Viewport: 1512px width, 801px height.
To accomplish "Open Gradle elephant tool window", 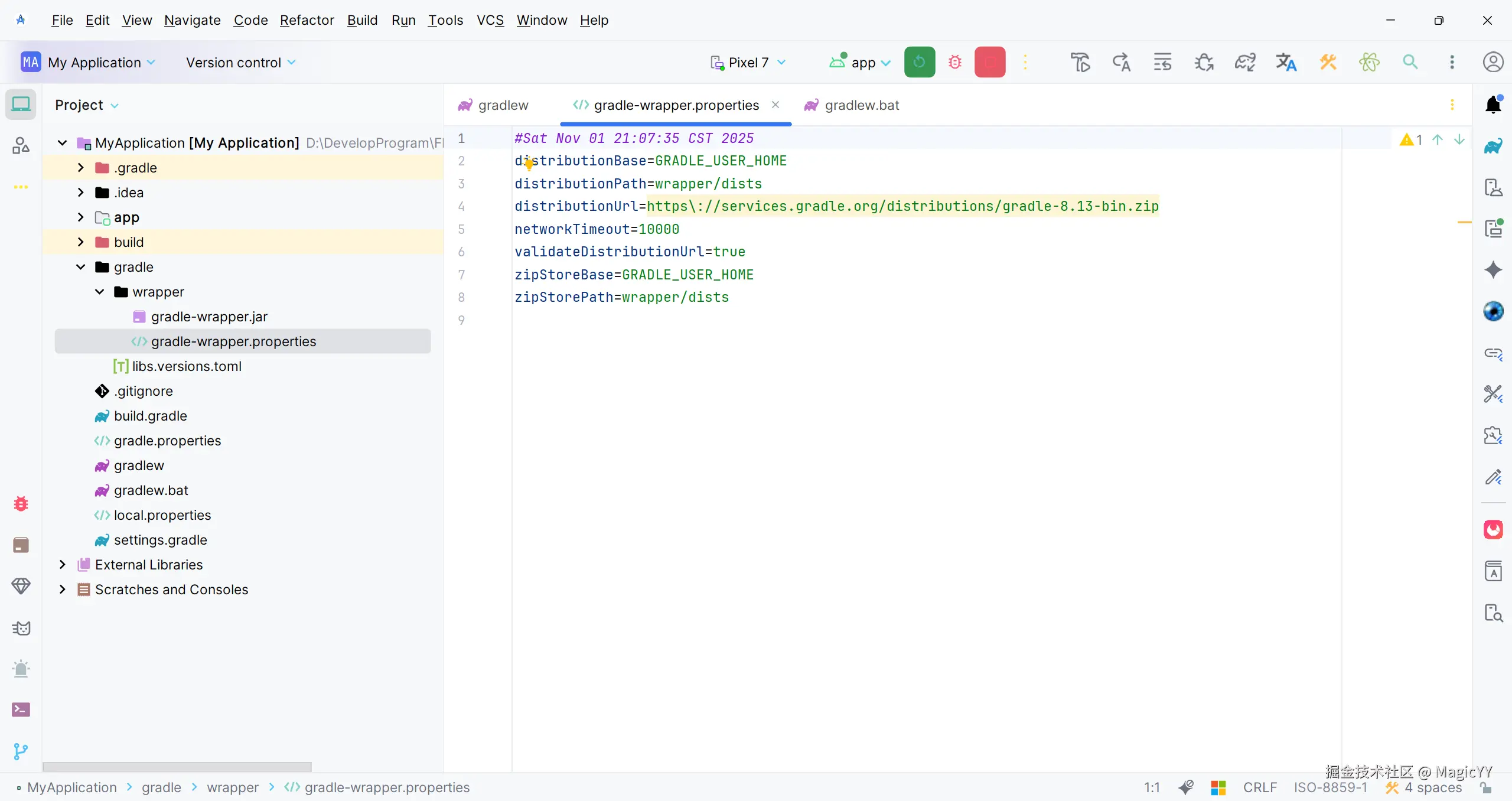I will (1493, 146).
